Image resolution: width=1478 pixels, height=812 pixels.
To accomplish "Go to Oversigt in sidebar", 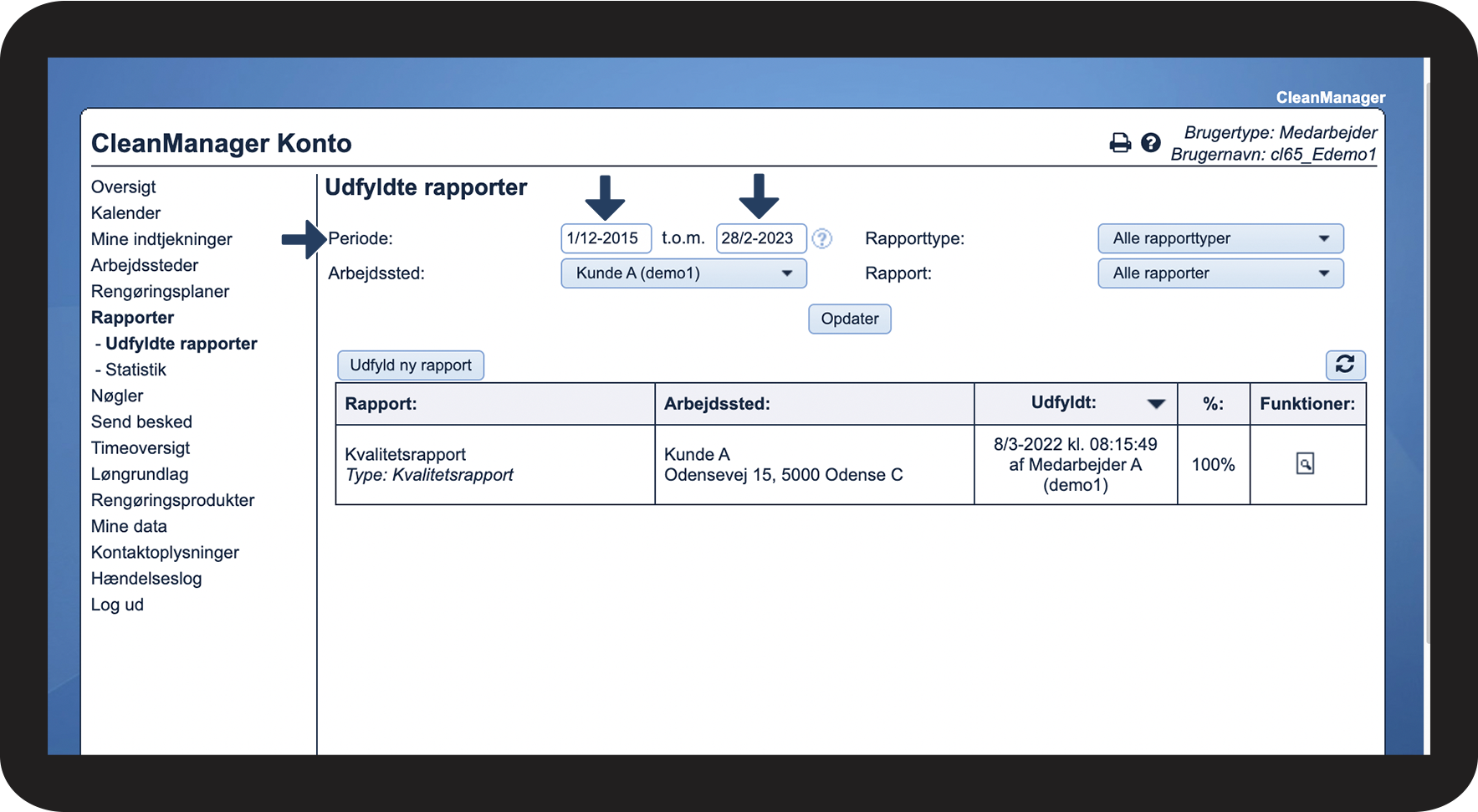I will click(124, 187).
